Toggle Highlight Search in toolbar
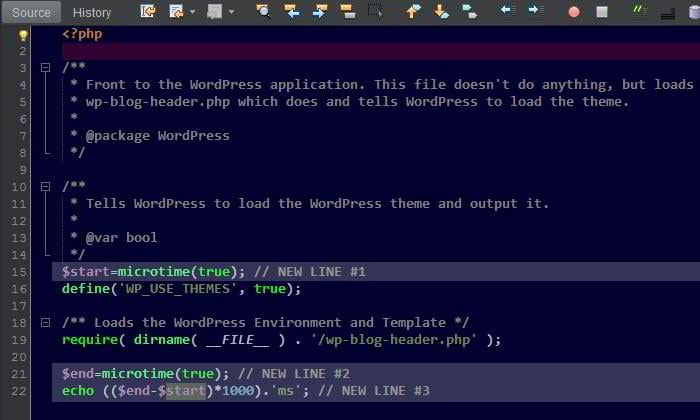The image size is (700, 420). coord(348,12)
